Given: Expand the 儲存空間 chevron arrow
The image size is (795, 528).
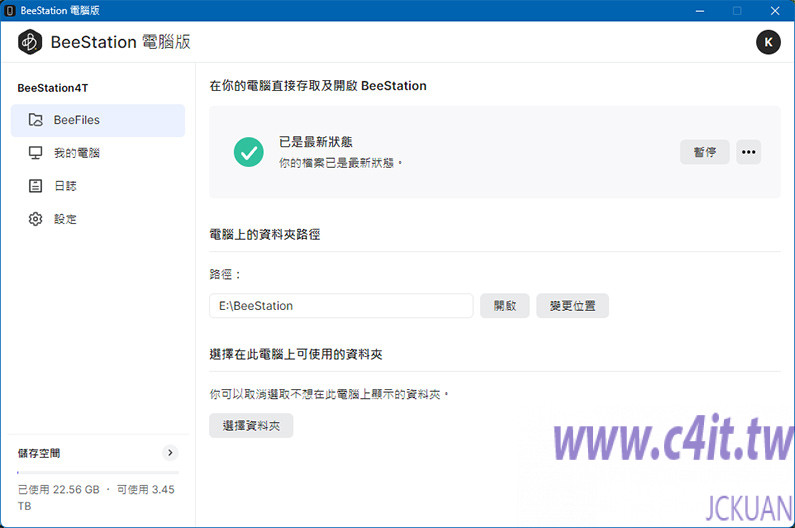Looking at the screenshot, I should (170, 452).
